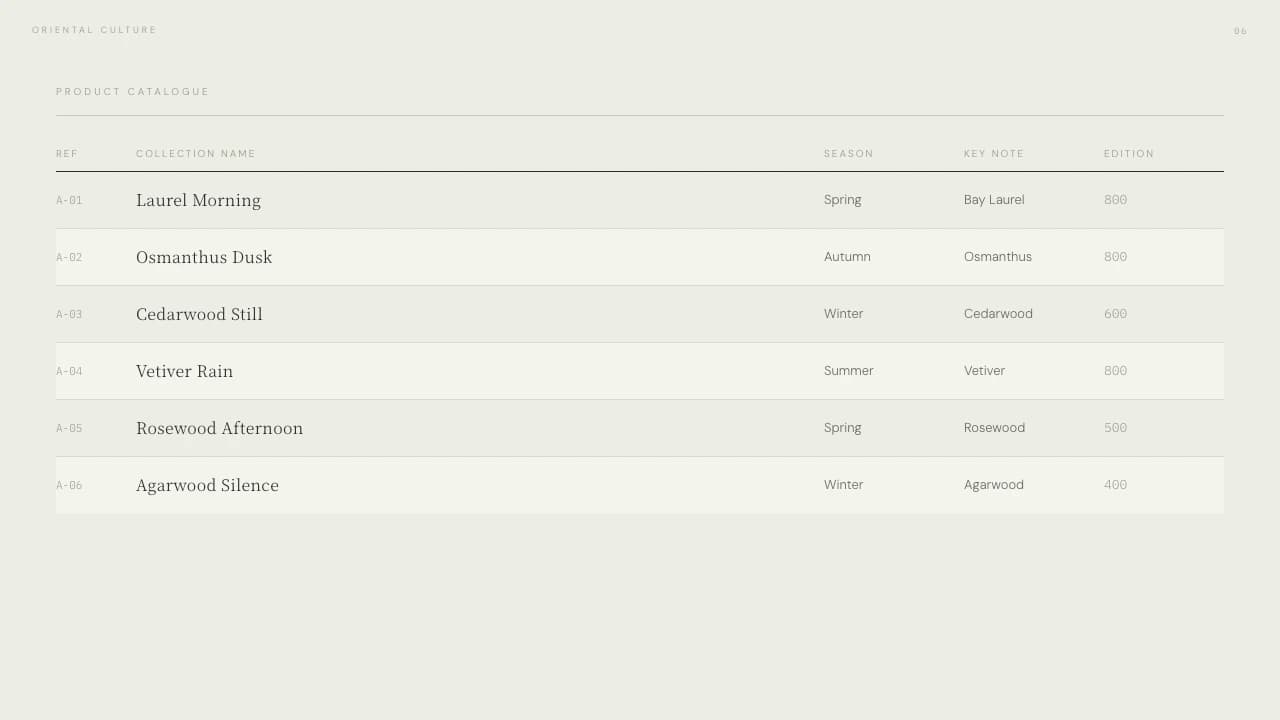This screenshot has width=1280, height=720.
Task: Click edition 800 in Vetiver Rain row
Action: click(x=1115, y=371)
